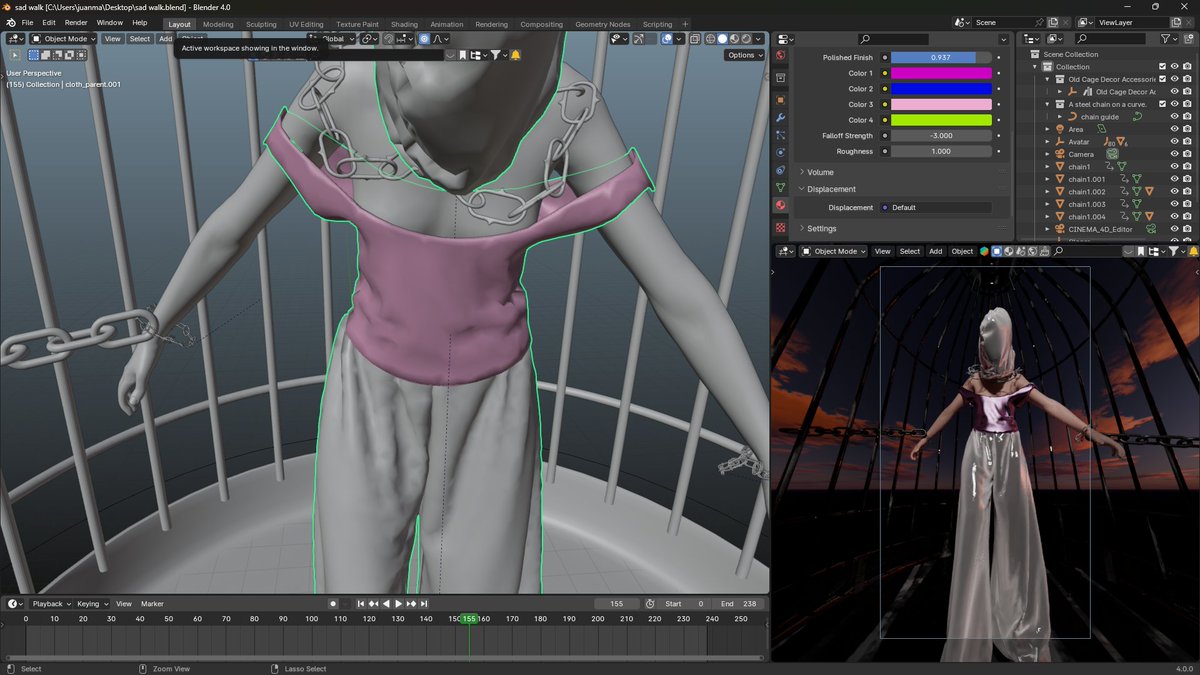Open the Keying dropdown in timeline
The width and height of the screenshot is (1200, 675).
(x=92, y=604)
